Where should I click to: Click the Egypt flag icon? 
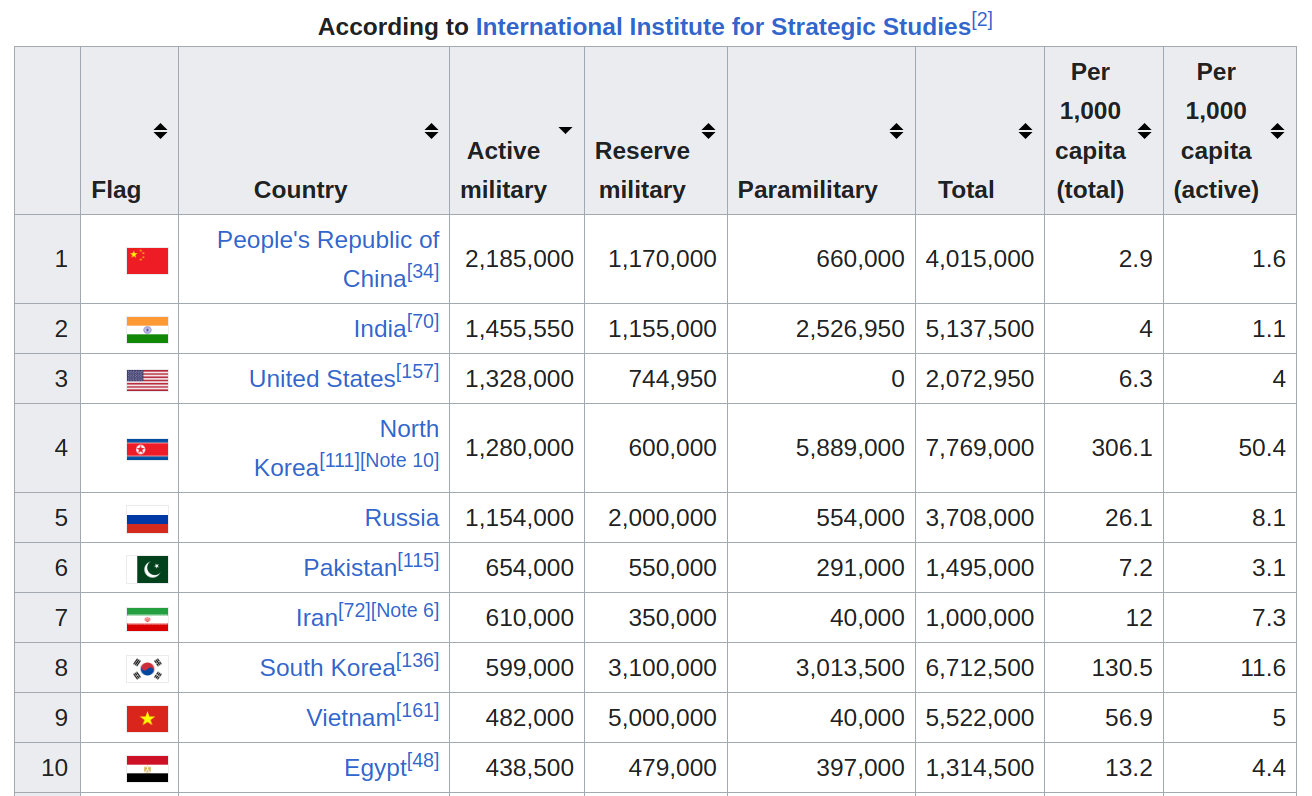(147, 769)
